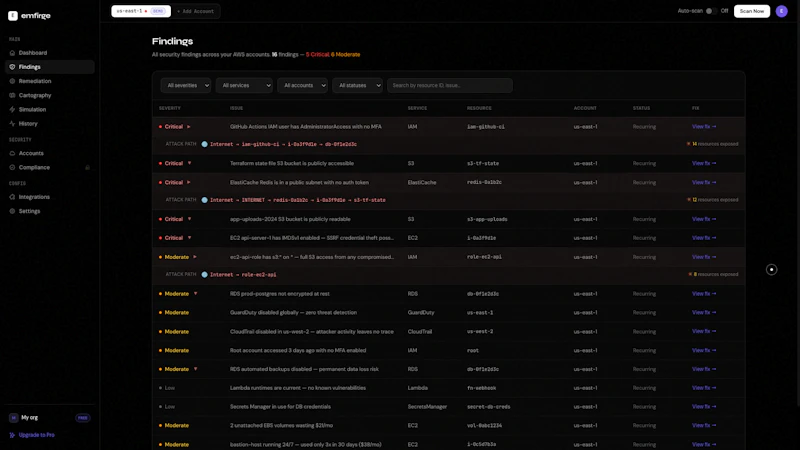Viewport: 800px width, 450px height.
Task: Click the My org avatar icon
Action: coord(14,417)
